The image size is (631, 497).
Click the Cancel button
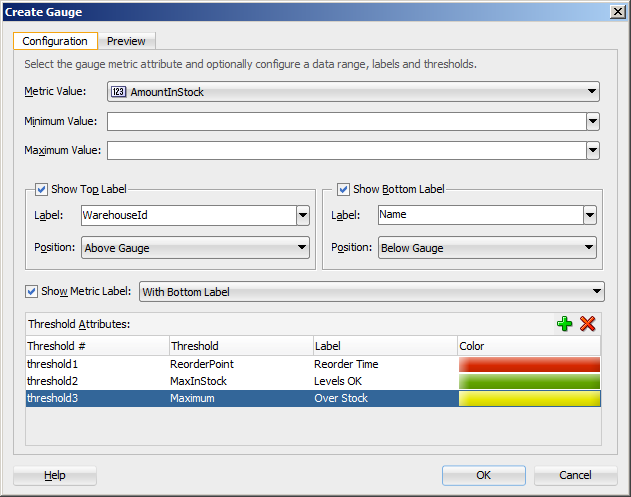pos(575,475)
